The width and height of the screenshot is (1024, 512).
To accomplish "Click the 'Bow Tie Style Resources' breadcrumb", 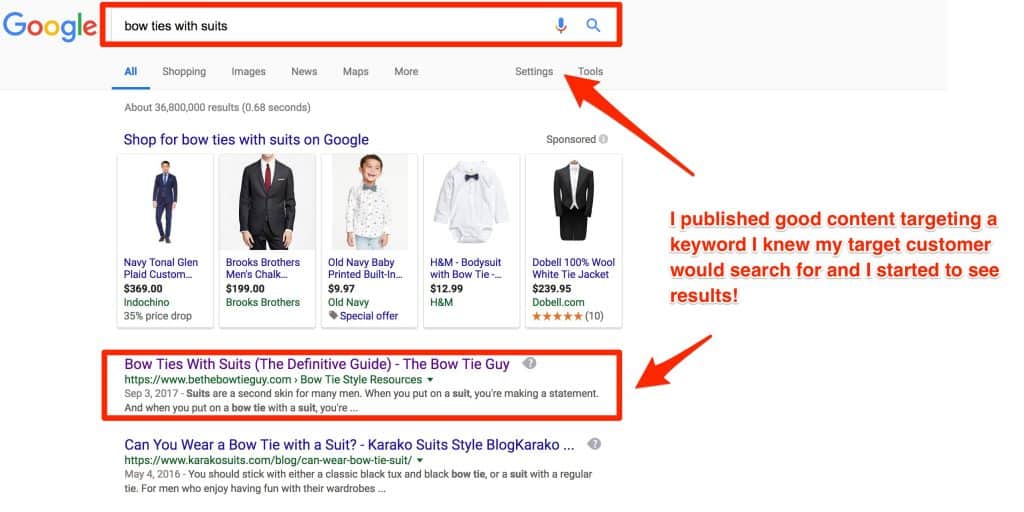I will (361, 380).
